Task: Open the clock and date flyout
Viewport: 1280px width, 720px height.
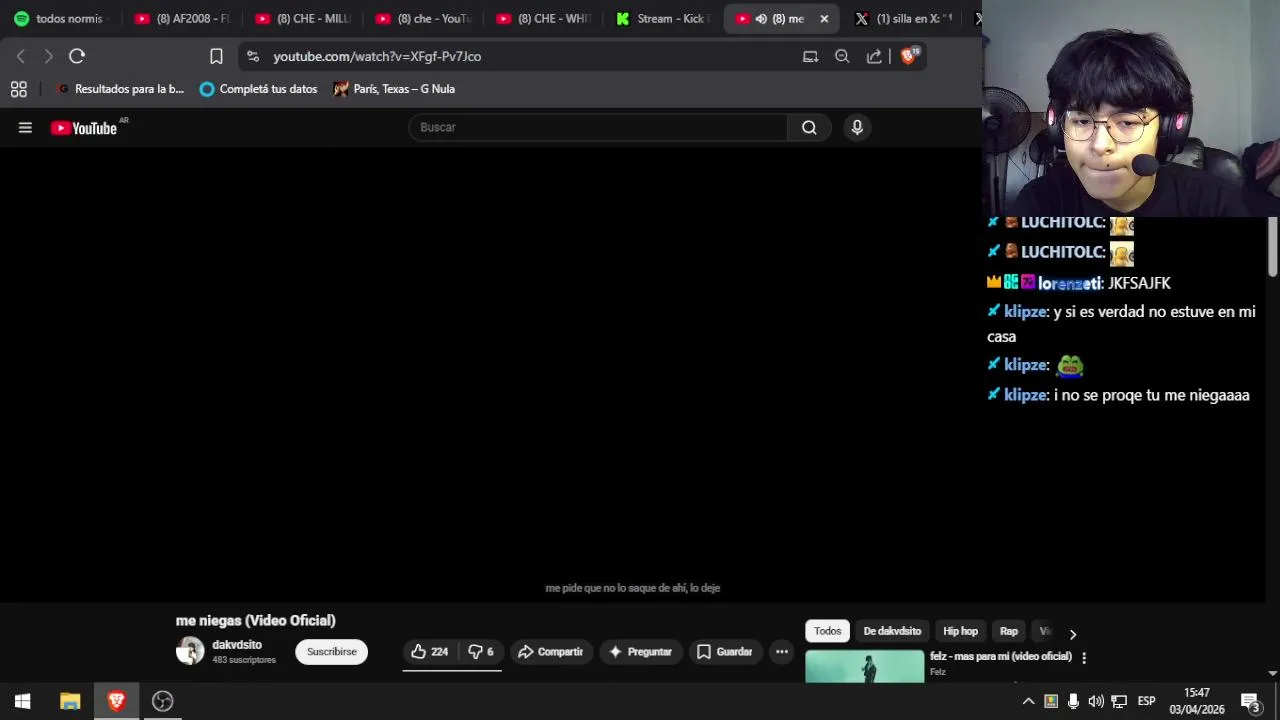Action: point(1197,701)
